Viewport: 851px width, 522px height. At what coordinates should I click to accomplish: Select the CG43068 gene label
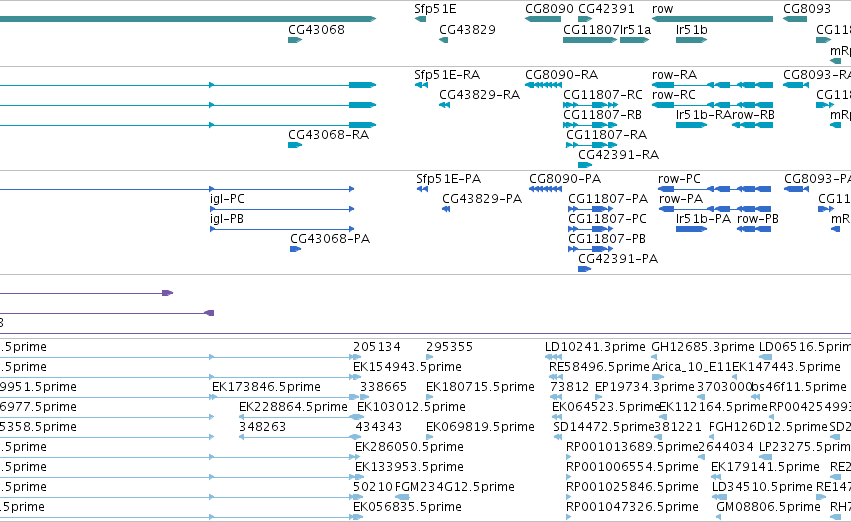click(316, 30)
